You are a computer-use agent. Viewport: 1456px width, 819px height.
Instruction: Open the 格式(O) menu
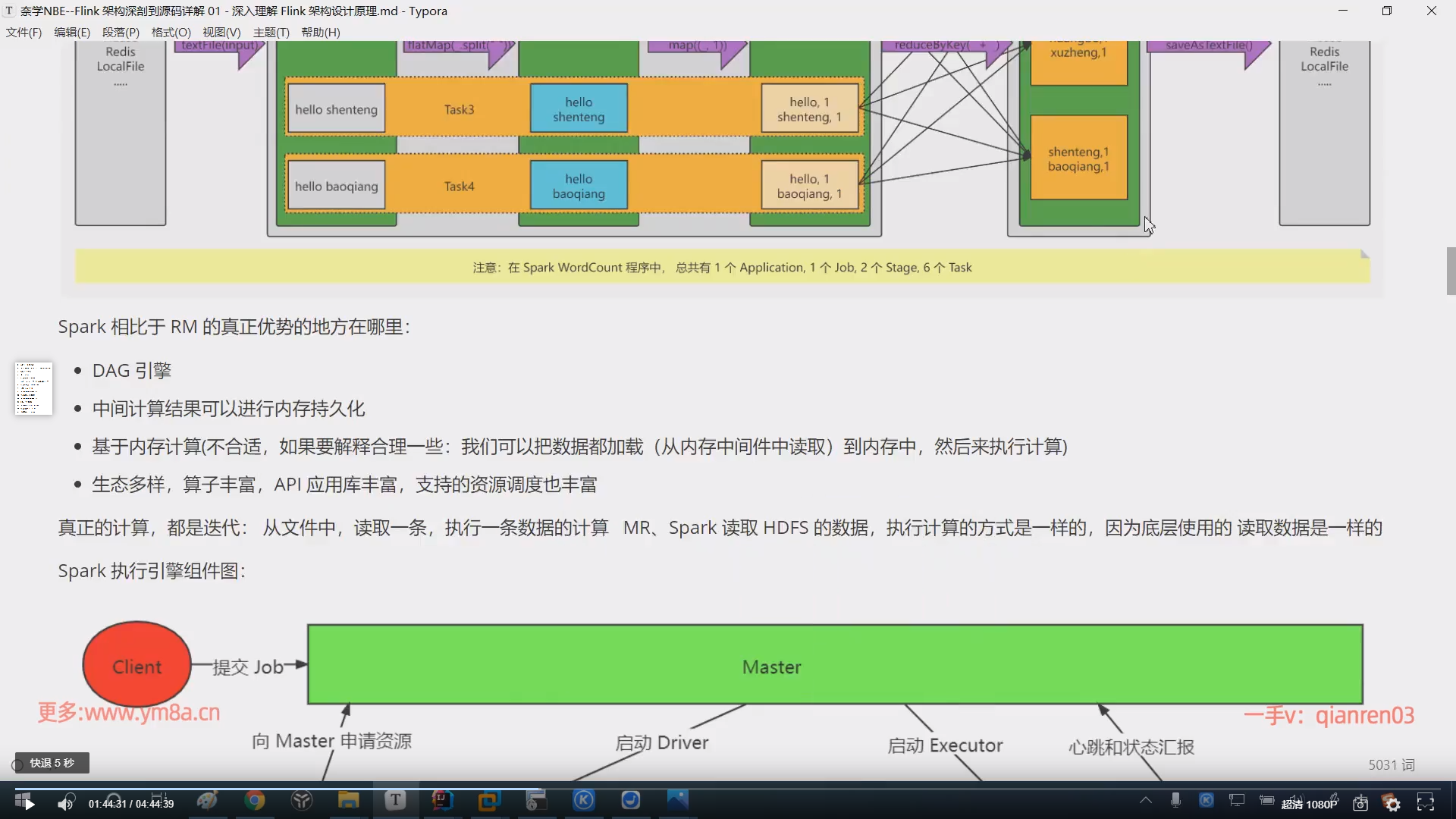tap(171, 32)
